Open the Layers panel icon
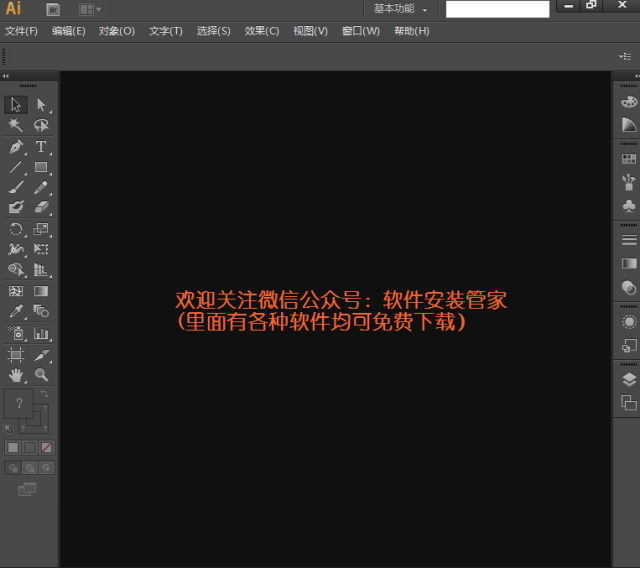640x568 pixels. 628,379
